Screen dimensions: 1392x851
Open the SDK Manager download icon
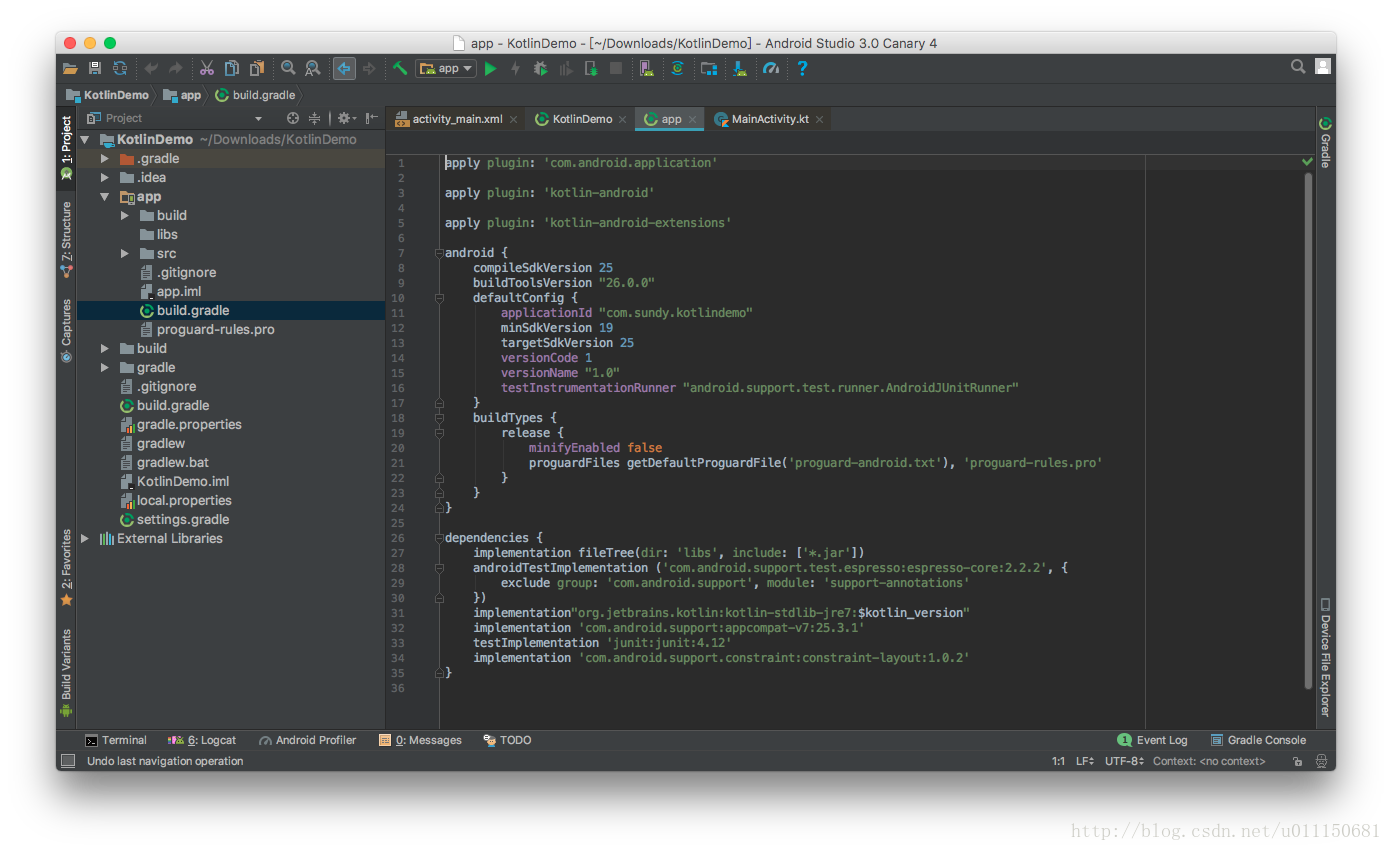740,68
